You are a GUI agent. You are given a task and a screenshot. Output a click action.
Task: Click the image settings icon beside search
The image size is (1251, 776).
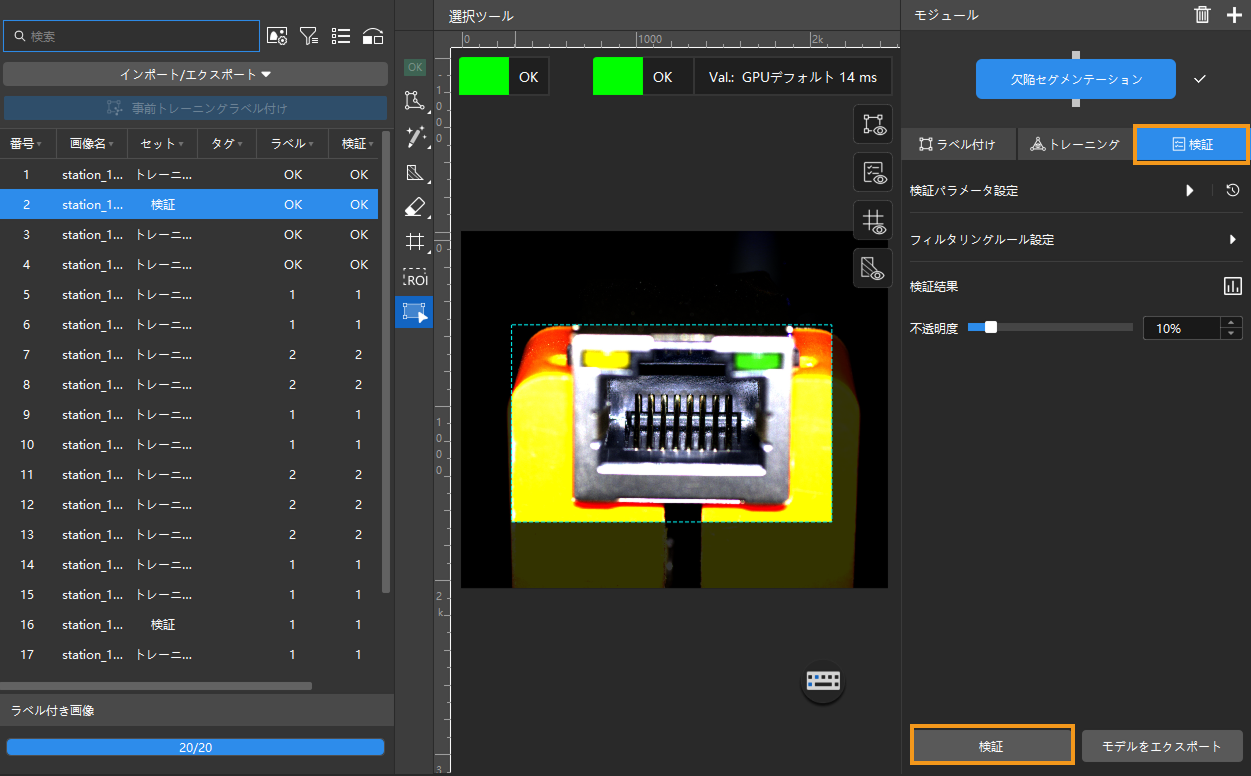pos(277,36)
